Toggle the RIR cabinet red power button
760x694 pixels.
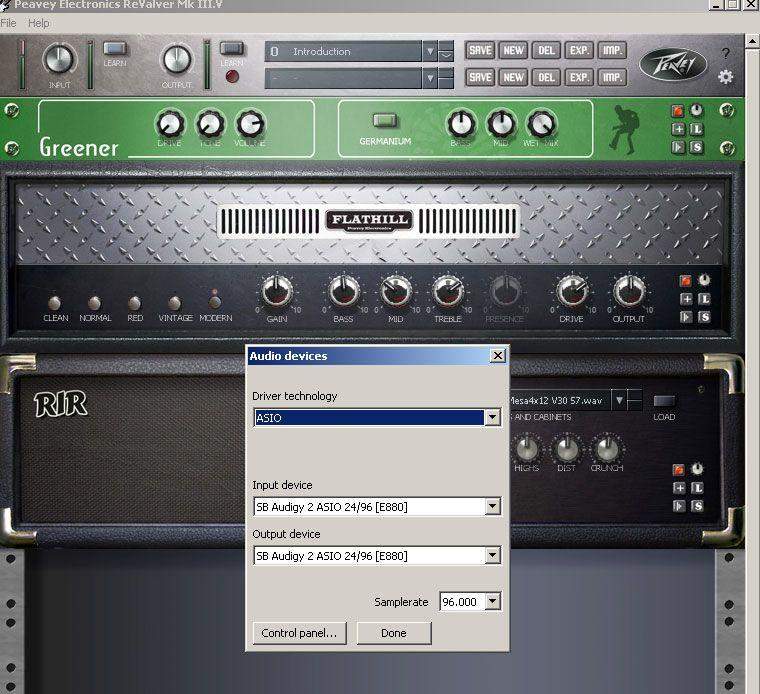coord(679,470)
